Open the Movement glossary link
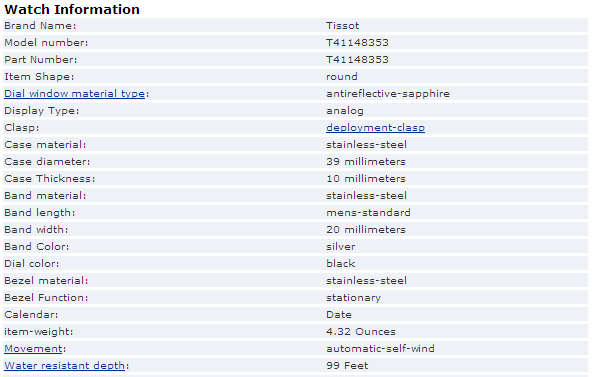 tap(33, 349)
